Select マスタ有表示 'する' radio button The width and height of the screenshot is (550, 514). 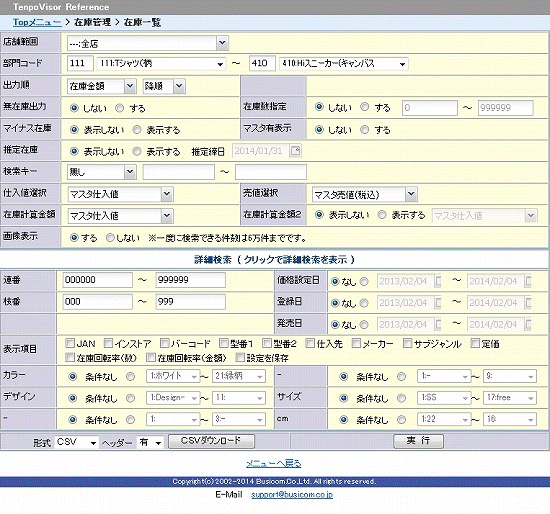(365, 130)
